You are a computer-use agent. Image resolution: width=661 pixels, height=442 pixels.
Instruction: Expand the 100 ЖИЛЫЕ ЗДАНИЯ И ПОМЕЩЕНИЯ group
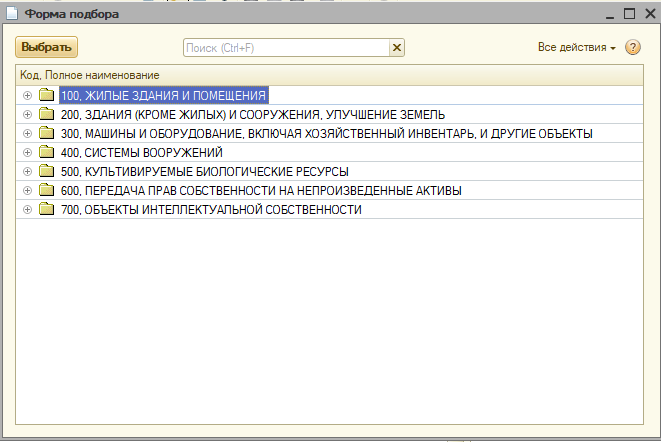pyautogui.click(x=27, y=96)
